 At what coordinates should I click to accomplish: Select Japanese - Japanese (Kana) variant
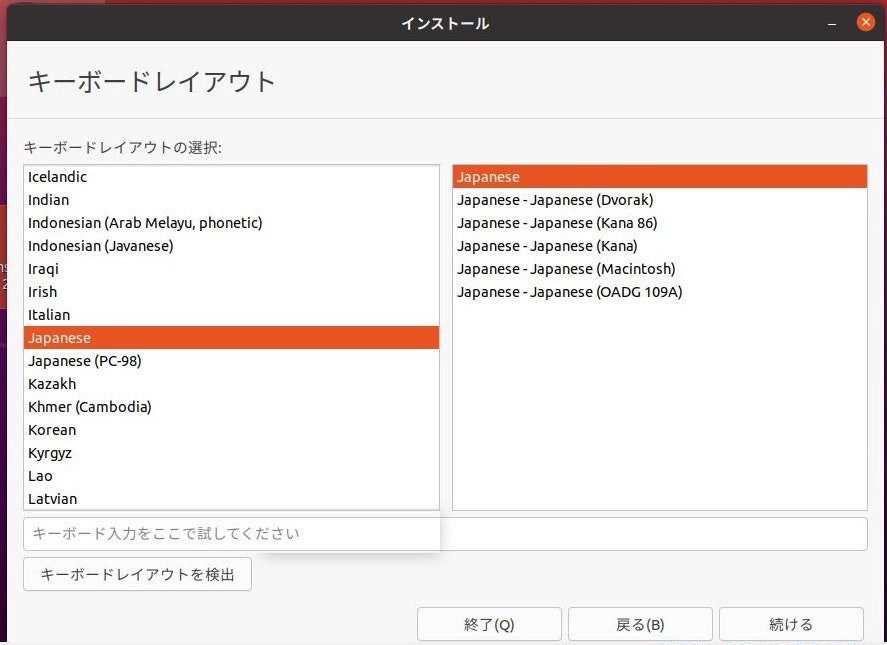coord(660,246)
